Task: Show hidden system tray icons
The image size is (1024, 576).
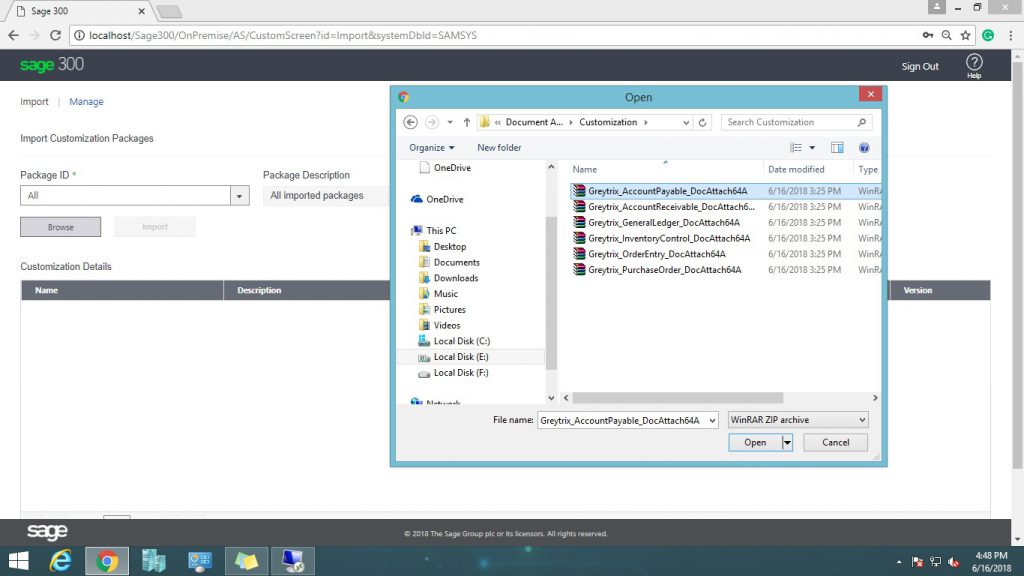Action: pos(899,562)
